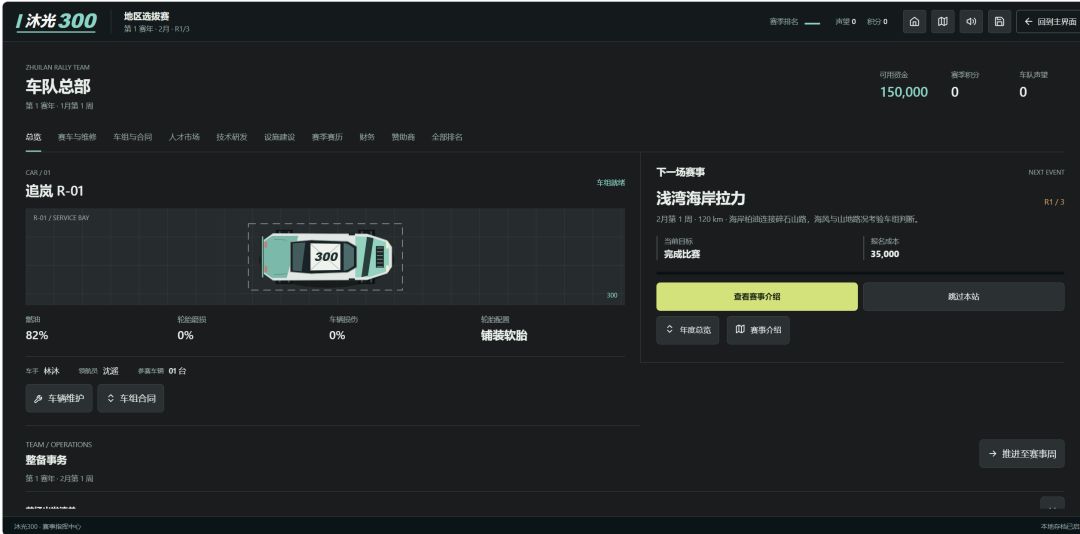Click the 150,000 available funds value
Viewport: 1080px width, 534px height.
904,92
